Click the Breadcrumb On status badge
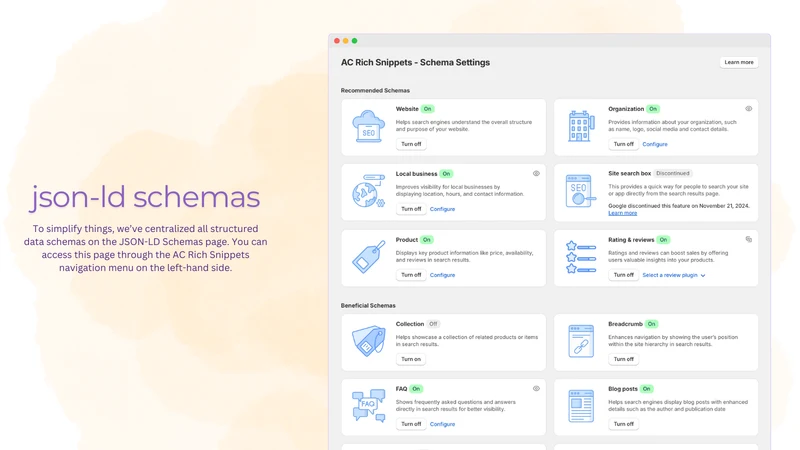The height and width of the screenshot is (450, 800). click(x=652, y=324)
